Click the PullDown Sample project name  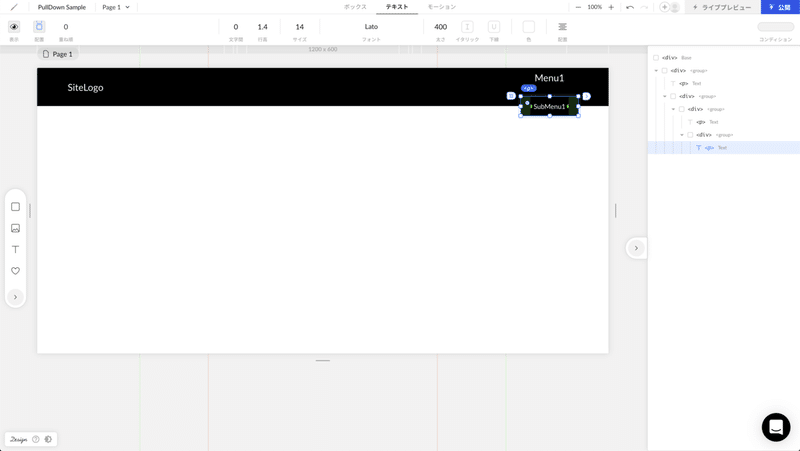[62, 7]
